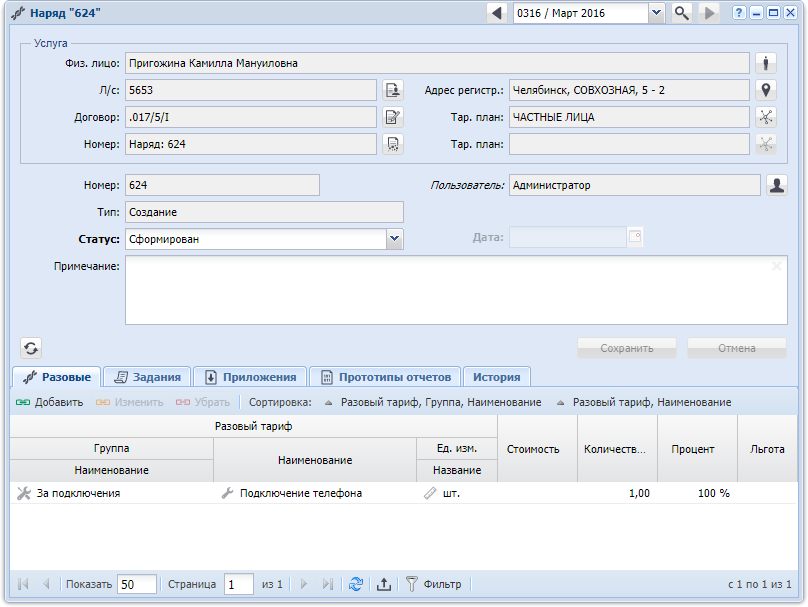Click the За подключения group cell
The width and height of the screenshot is (808, 607).
[x=112, y=493]
